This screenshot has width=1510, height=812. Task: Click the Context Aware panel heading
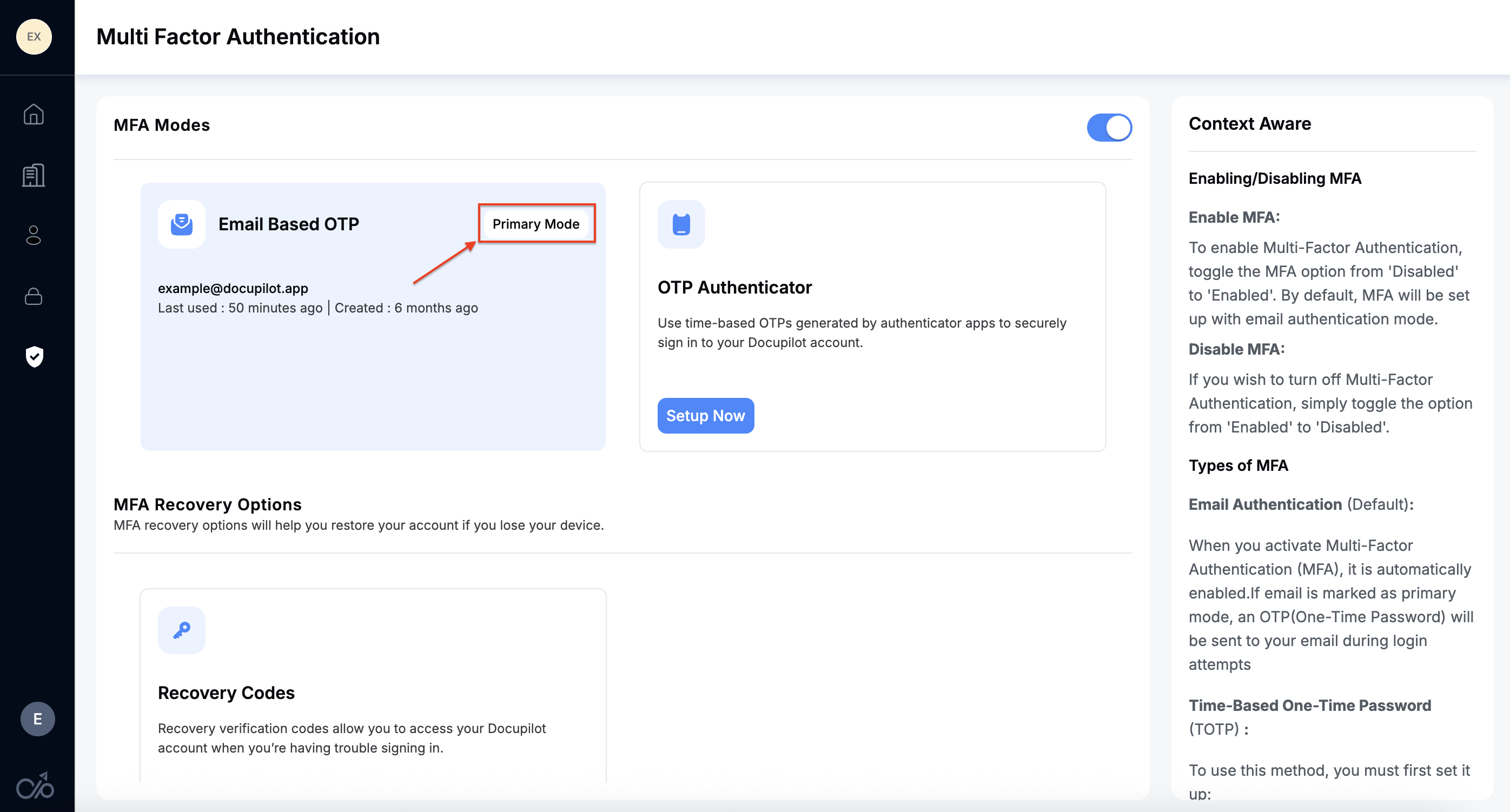pyautogui.click(x=1250, y=124)
